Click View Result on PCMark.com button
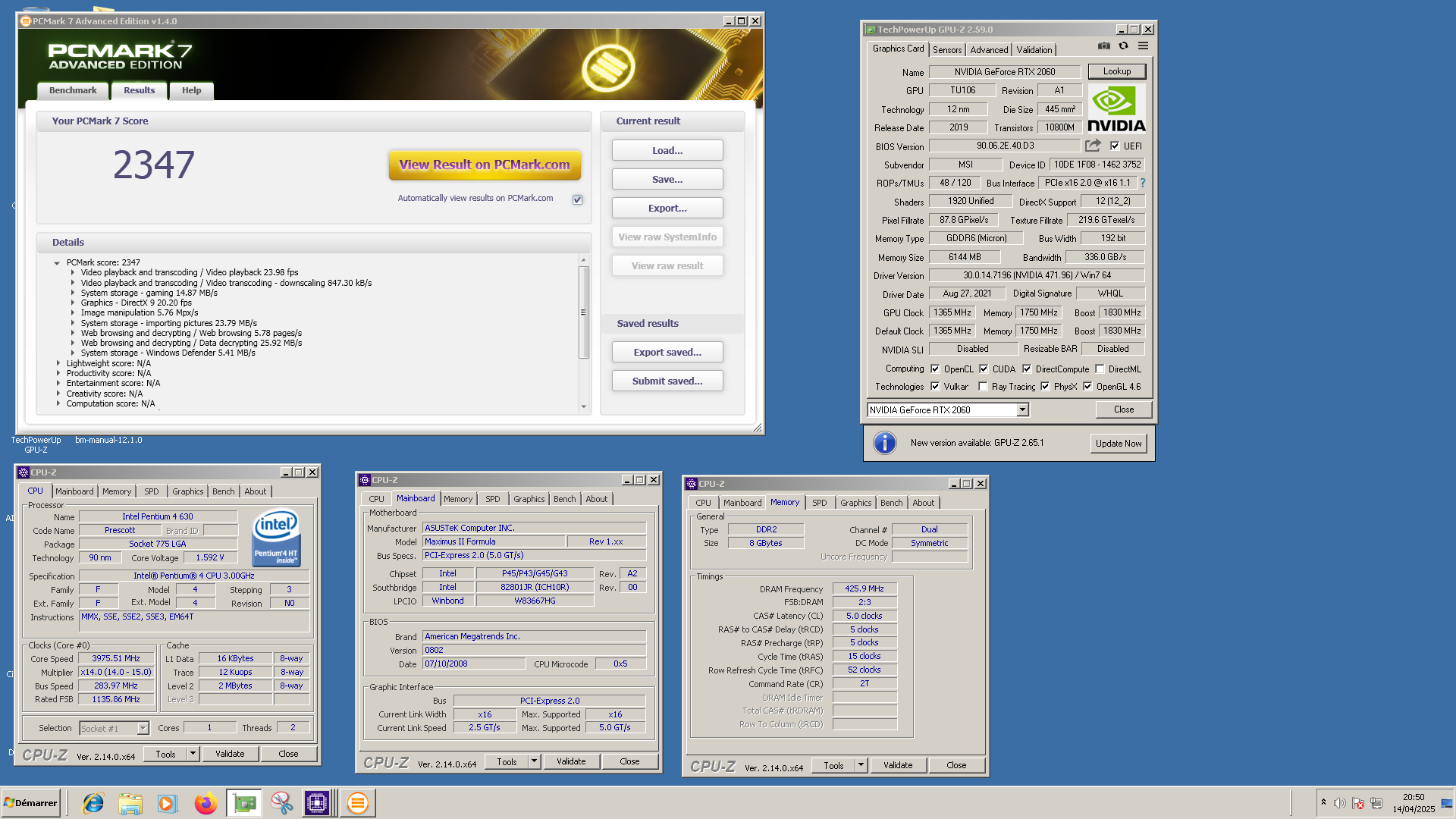The height and width of the screenshot is (819, 1456). (x=485, y=165)
